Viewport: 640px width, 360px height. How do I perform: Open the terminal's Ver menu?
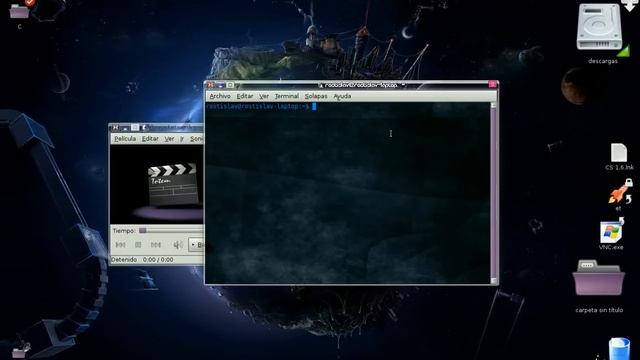[264, 96]
